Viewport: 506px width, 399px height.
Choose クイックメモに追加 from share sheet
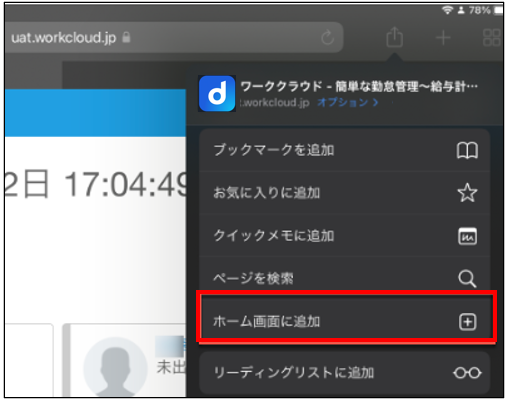(345, 236)
